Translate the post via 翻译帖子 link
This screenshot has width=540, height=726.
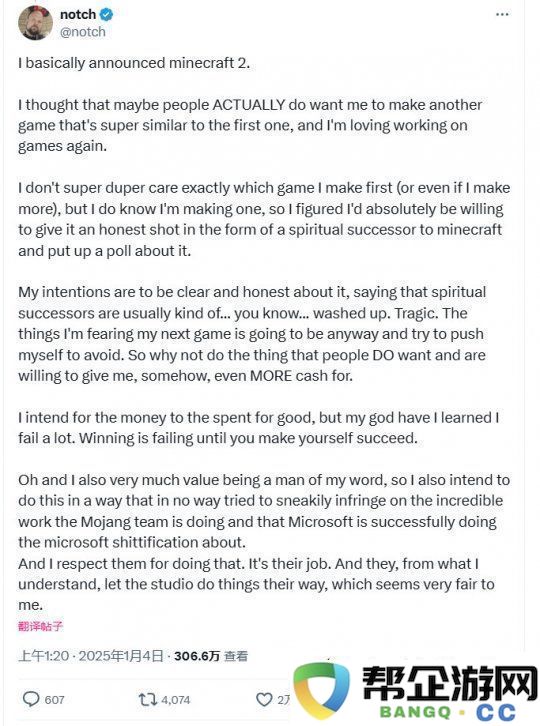click(40, 626)
